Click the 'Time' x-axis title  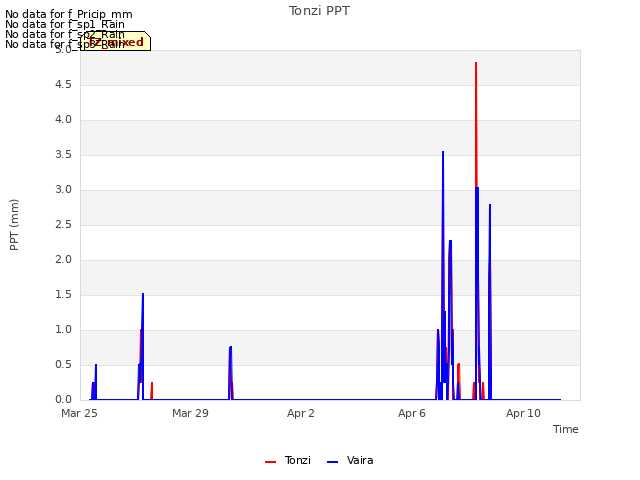[565, 429]
